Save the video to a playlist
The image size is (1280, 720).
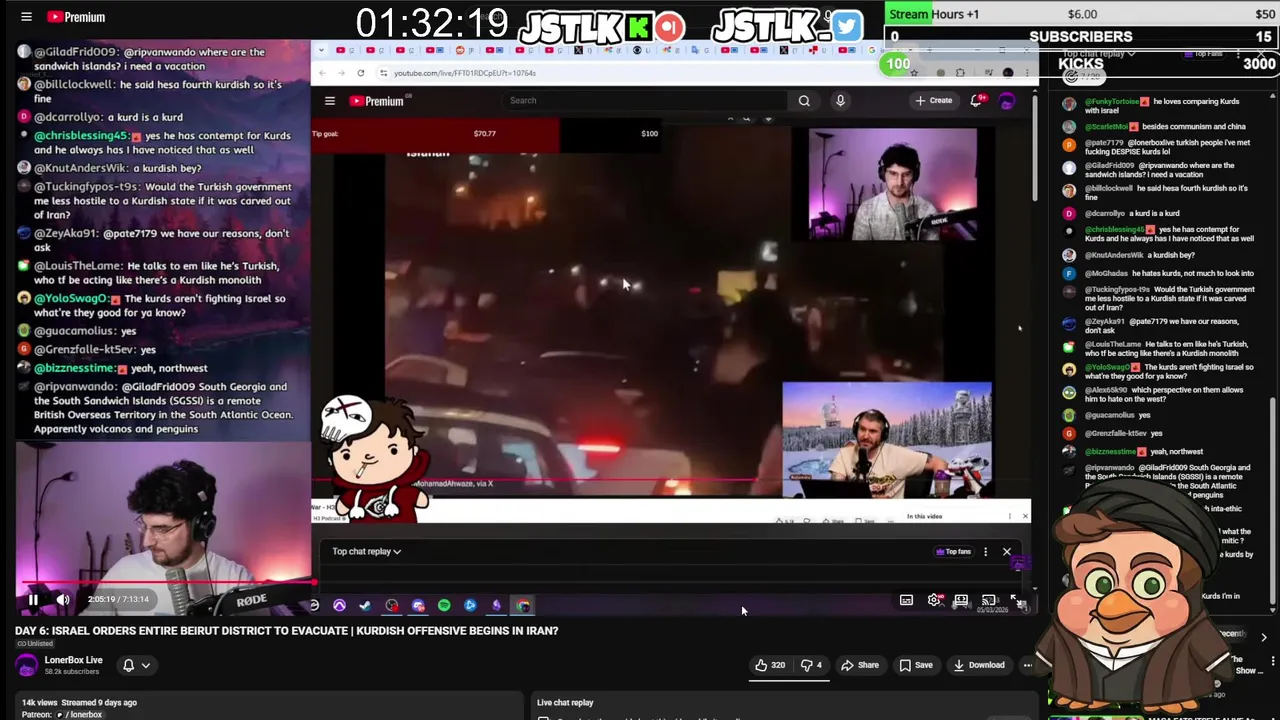916,665
